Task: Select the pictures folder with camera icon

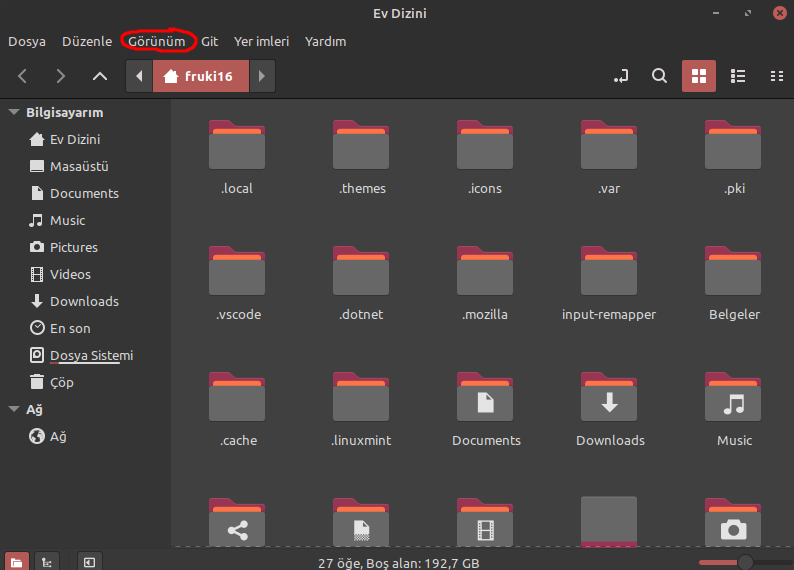Action: coord(733,522)
